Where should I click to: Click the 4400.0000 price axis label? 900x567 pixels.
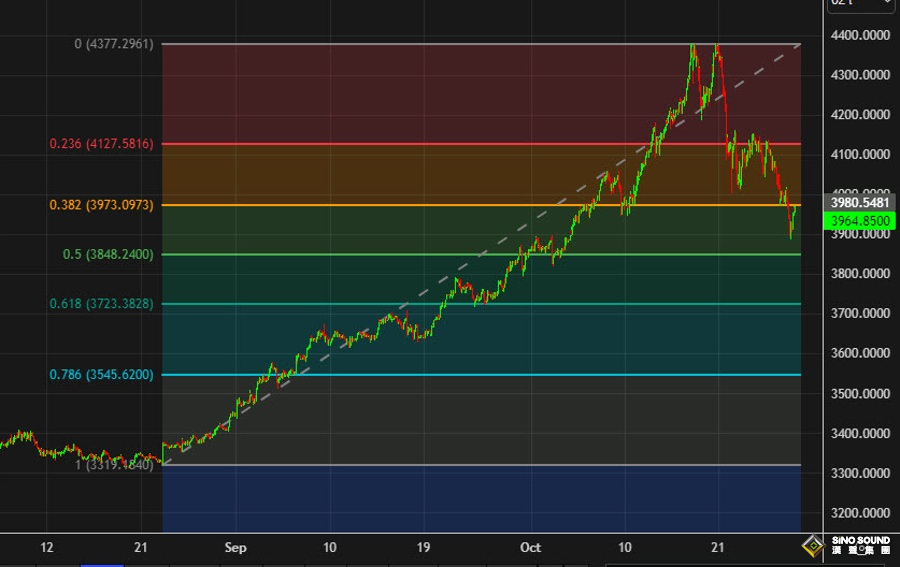pyautogui.click(x=859, y=35)
